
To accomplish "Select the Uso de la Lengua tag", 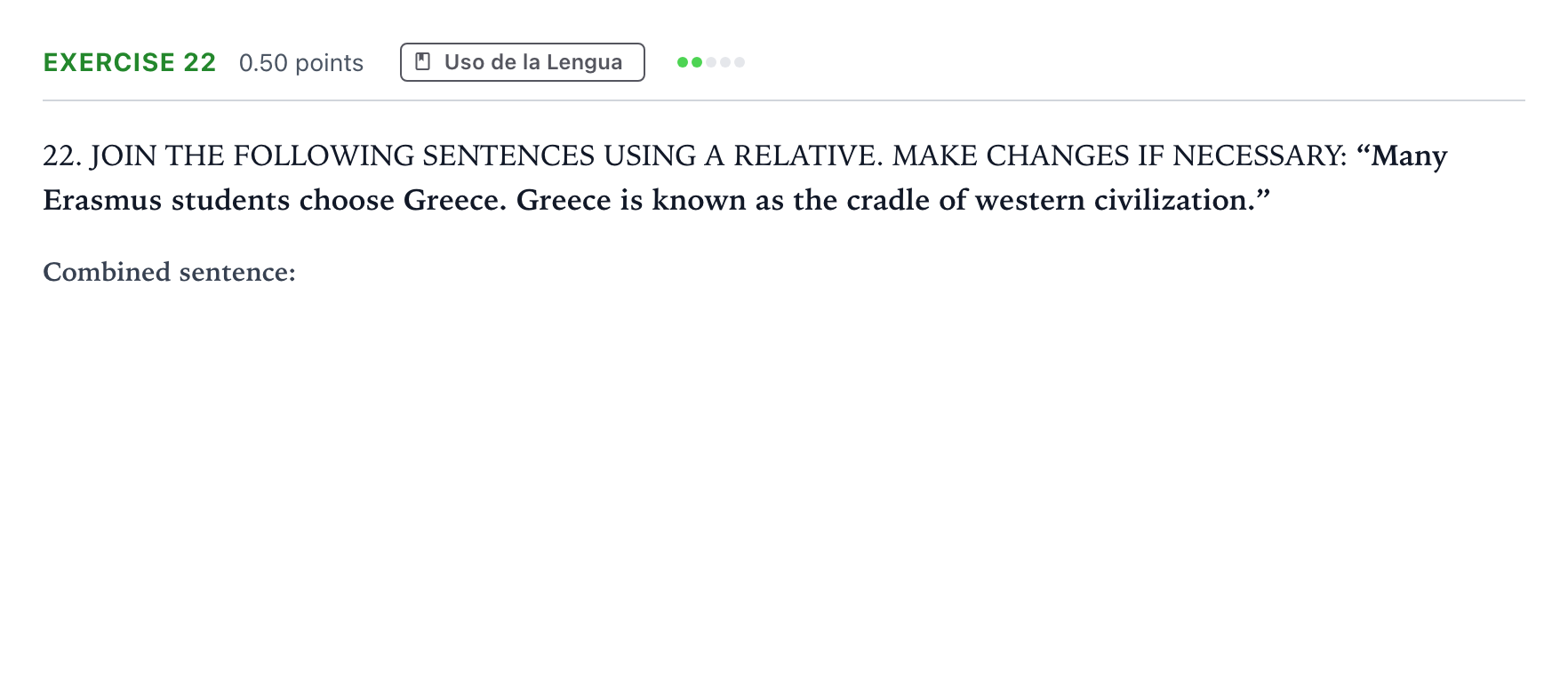I will pyautogui.click(x=523, y=62).
